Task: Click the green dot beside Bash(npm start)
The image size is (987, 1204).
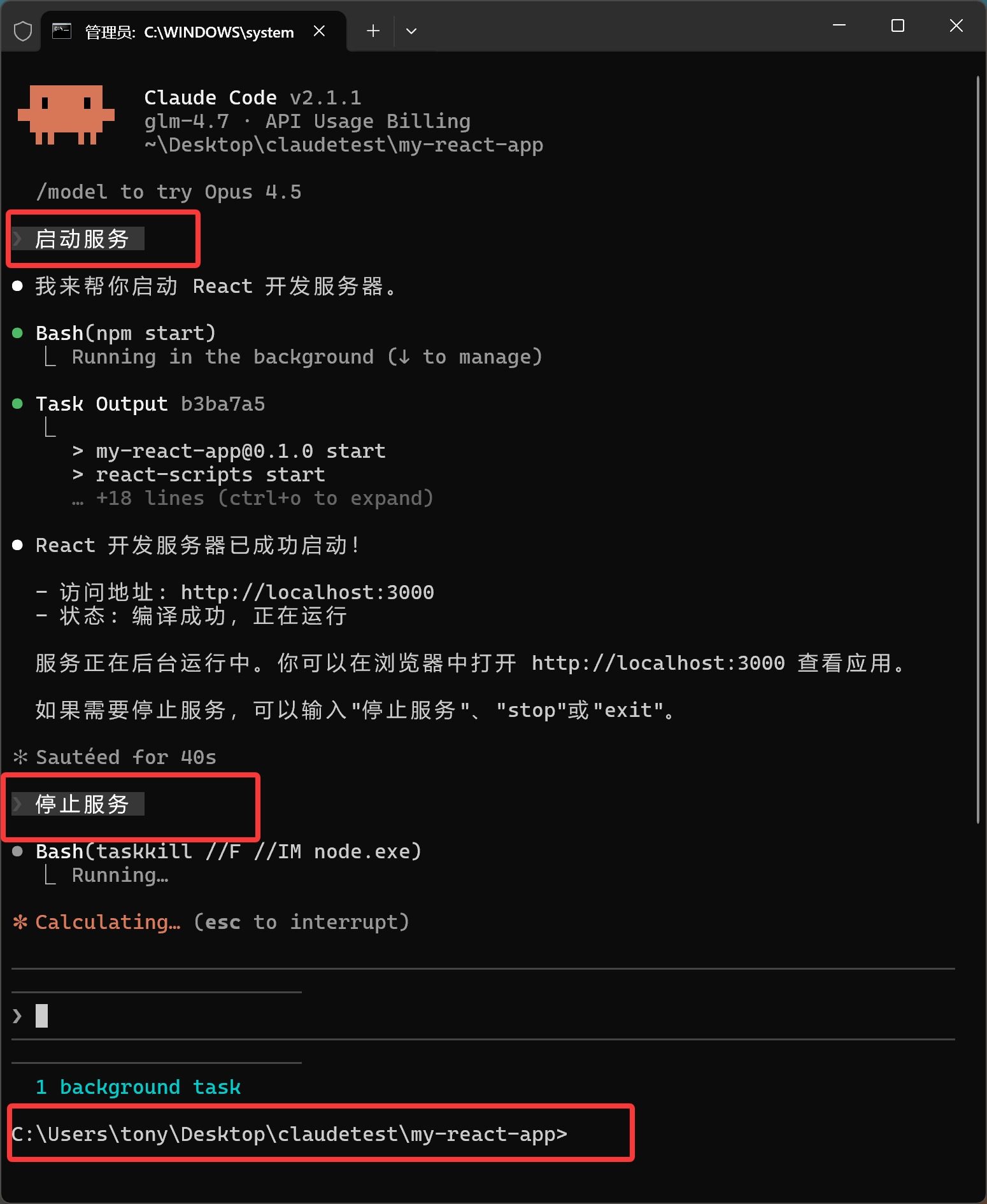Action: [18, 333]
